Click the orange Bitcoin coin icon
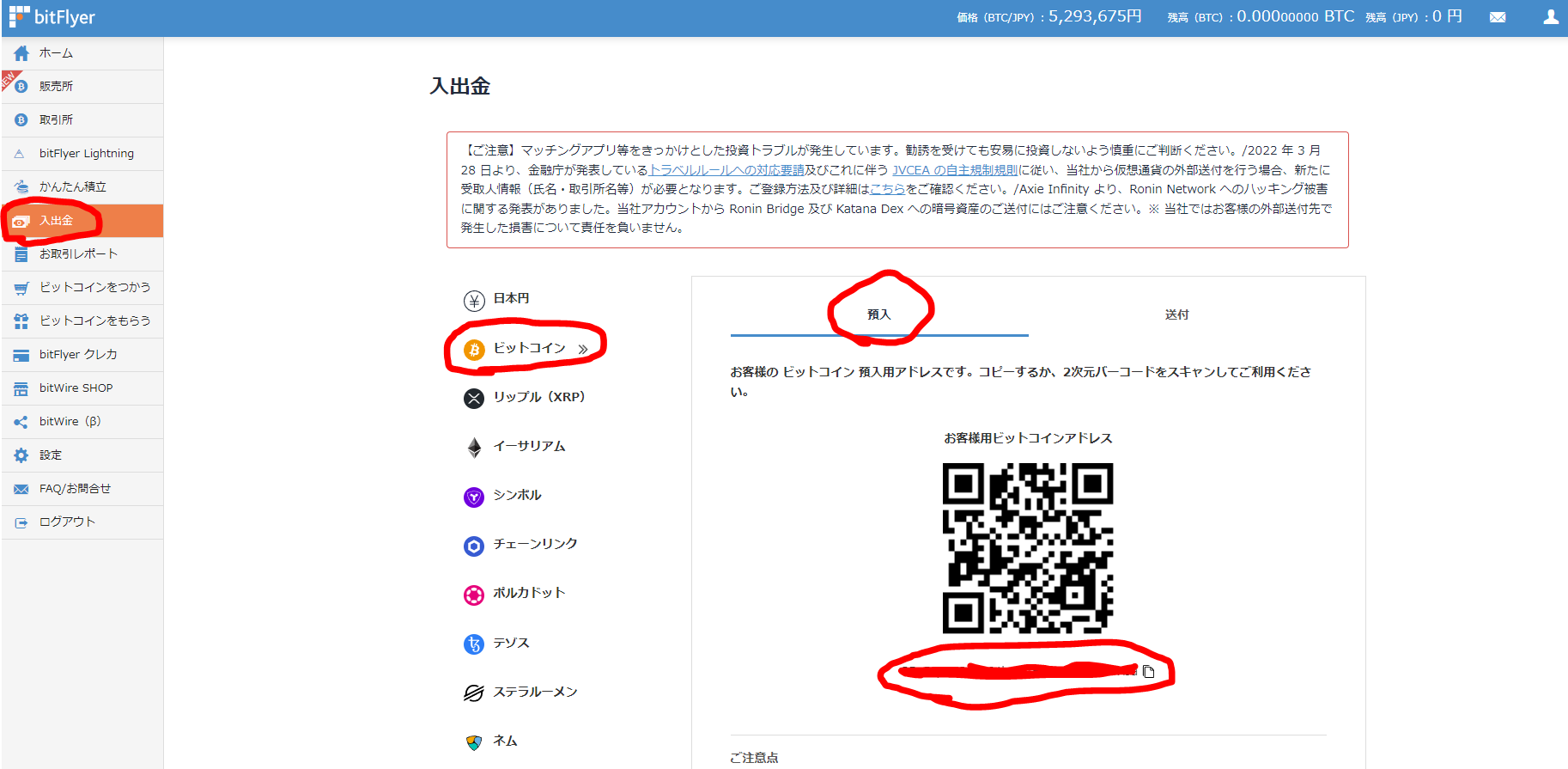1568x769 pixels. coord(474,349)
